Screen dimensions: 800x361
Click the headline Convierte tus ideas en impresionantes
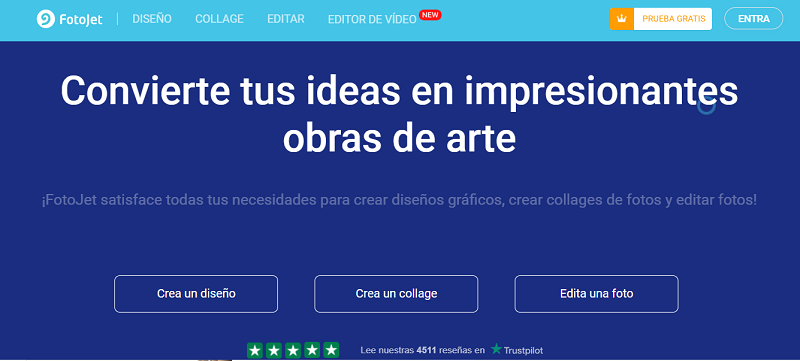pyautogui.click(x=399, y=91)
